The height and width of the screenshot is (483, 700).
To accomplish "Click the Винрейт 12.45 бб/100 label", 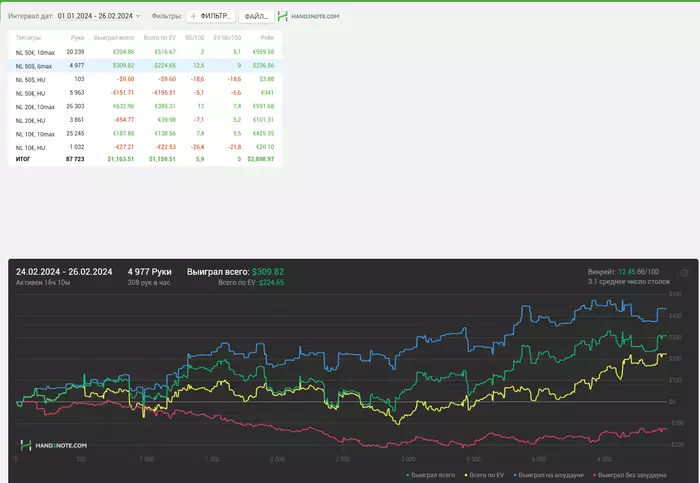I will (623, 272).
